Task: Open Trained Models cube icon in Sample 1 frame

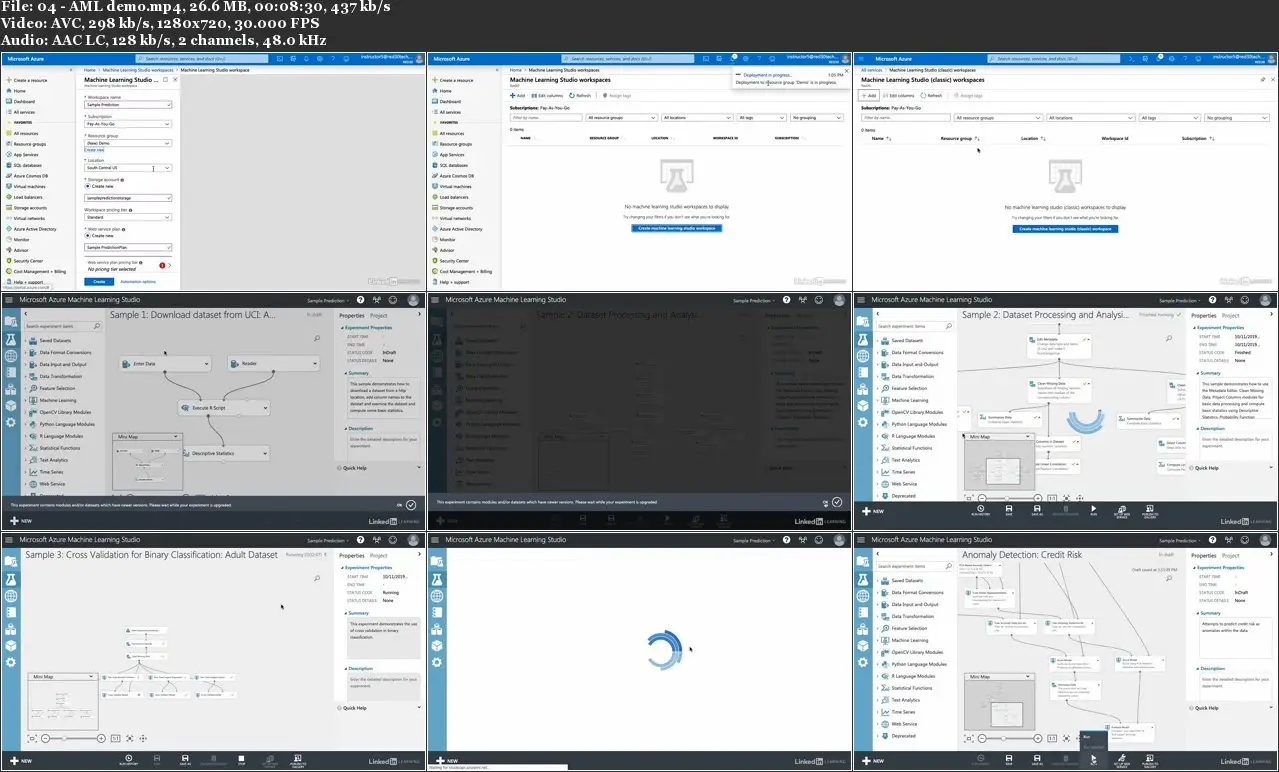Action: coord(11,405)
